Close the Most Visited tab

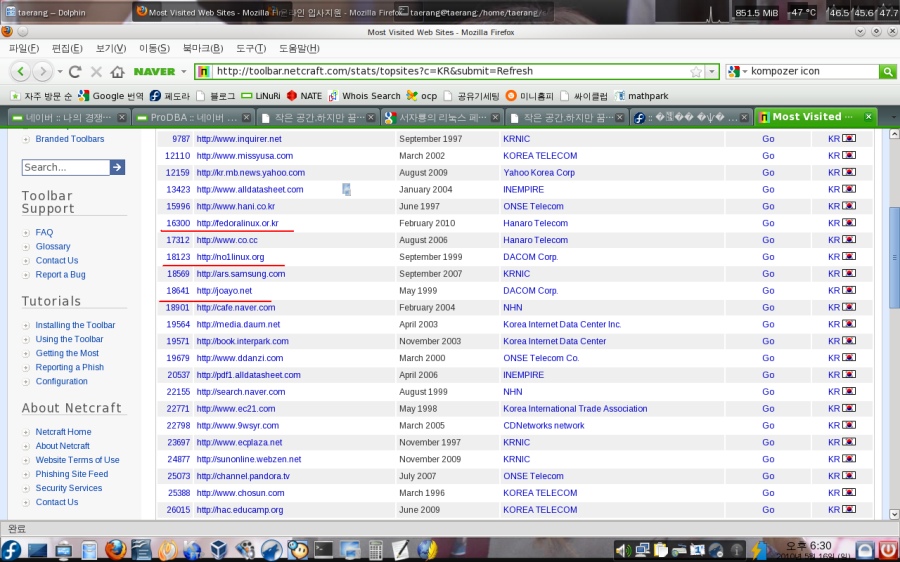pos(868,117)
